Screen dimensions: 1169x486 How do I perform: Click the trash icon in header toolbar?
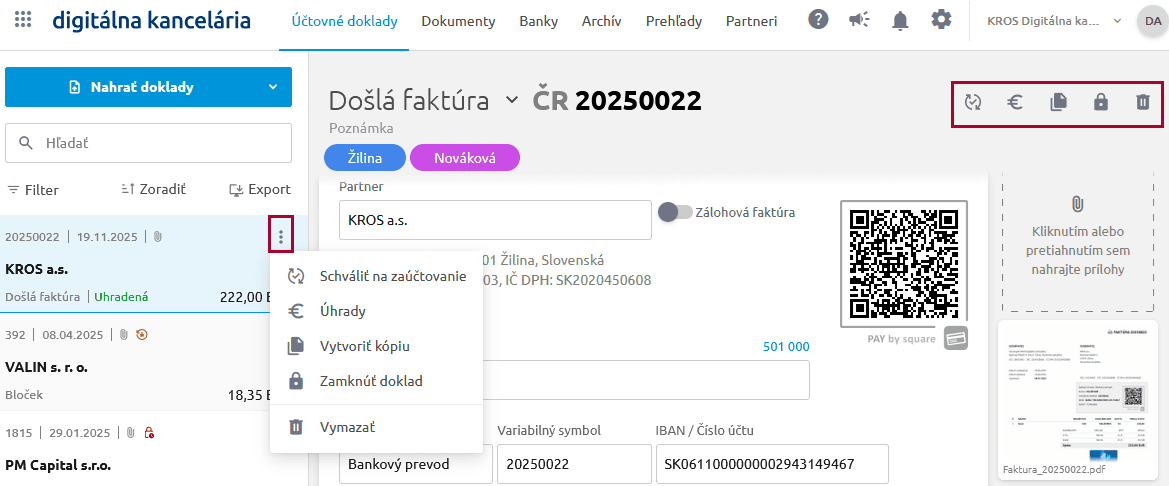(x=1143, y=101)
